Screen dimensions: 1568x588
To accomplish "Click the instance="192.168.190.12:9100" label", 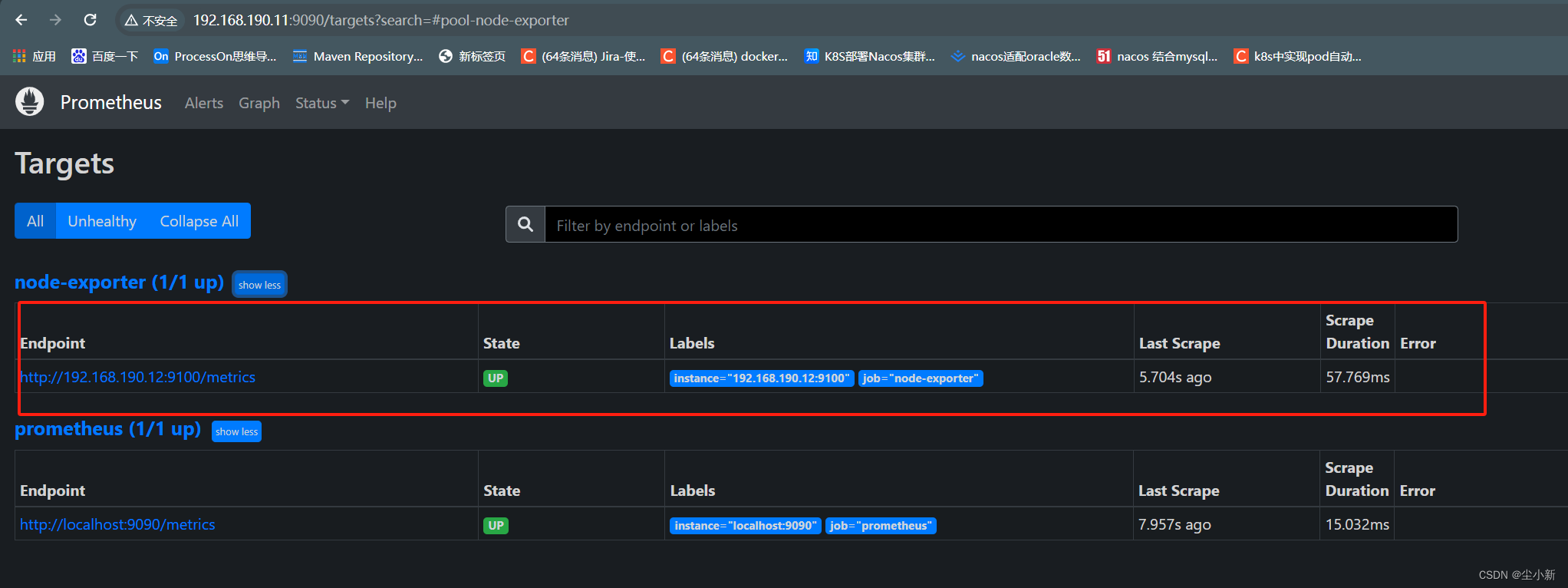I will point(762,378).
